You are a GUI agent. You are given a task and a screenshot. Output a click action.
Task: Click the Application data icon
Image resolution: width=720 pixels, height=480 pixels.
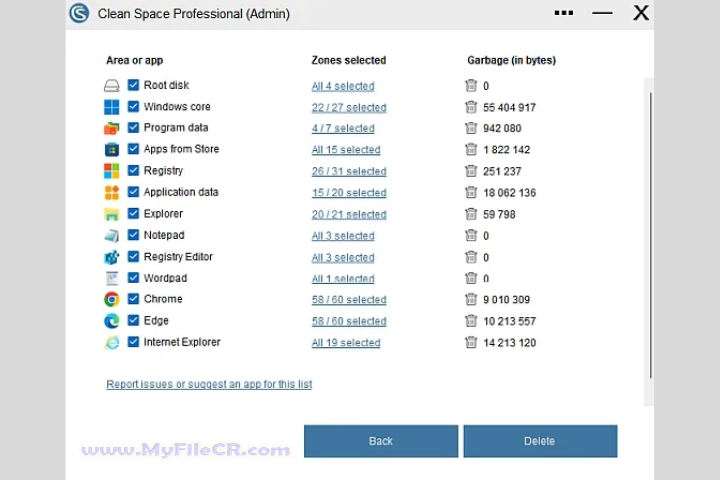tap(112, 192)
